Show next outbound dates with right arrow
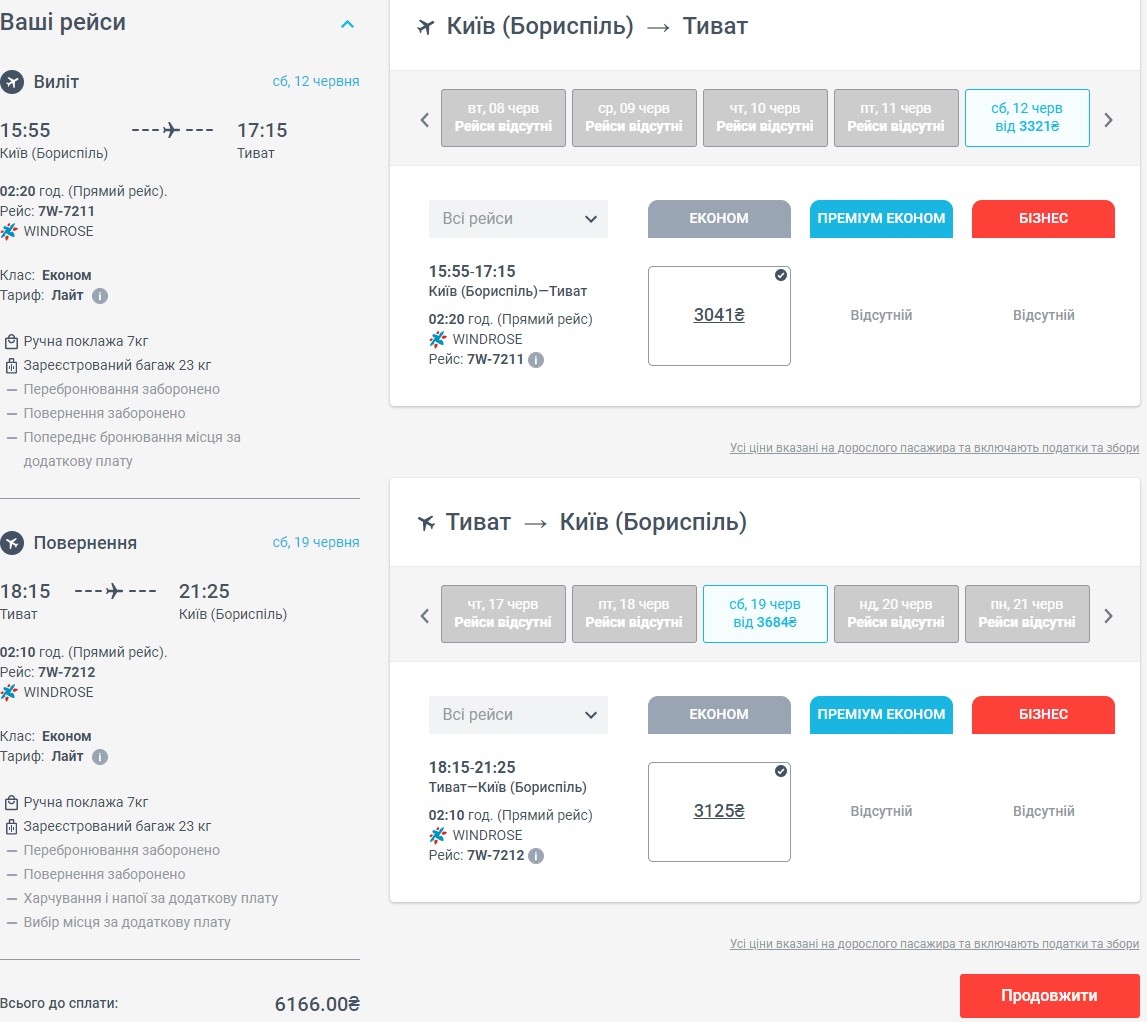Image resolution: width=1147 pixels, height=1022 pixels. tap(1108, 119)
